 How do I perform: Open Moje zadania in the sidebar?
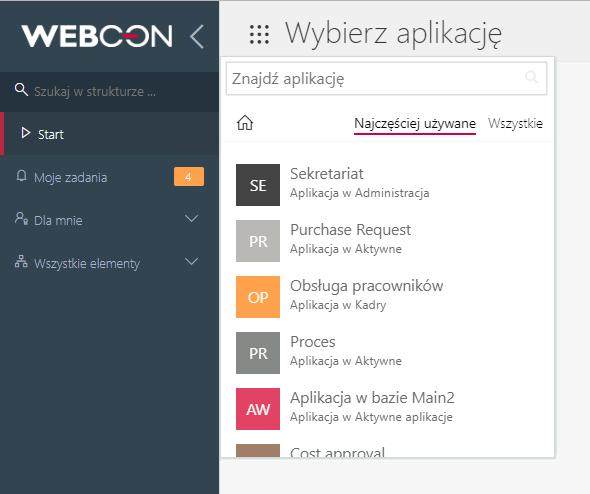(109, 177)
